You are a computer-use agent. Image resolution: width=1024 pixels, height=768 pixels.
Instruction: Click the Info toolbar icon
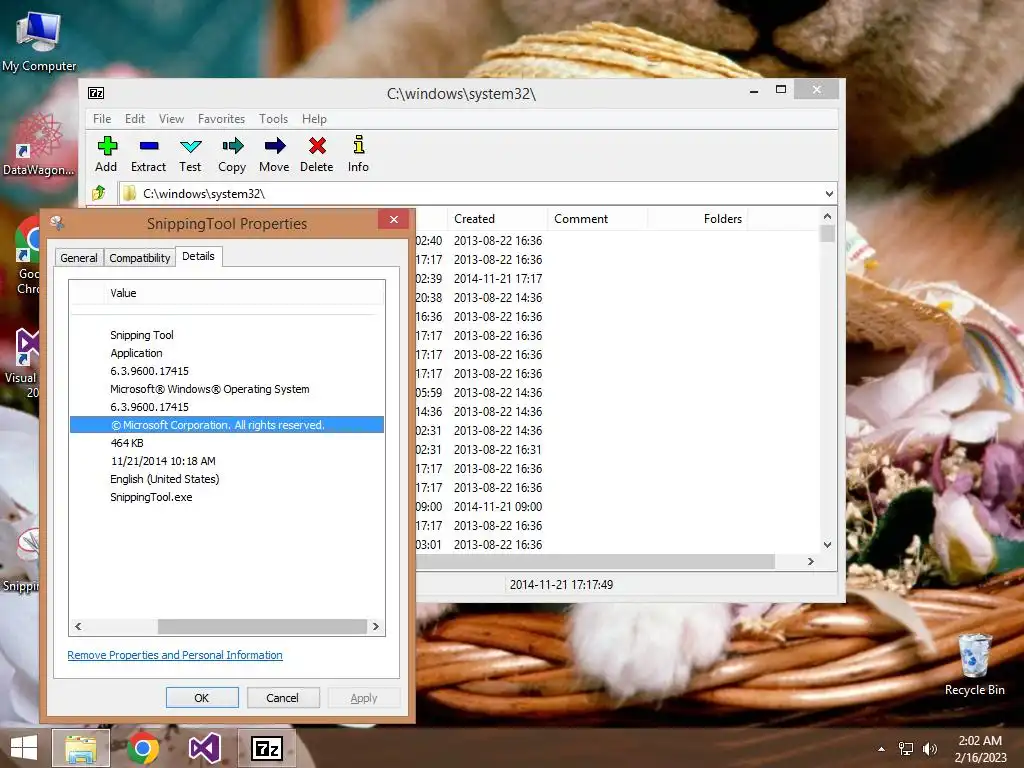pos(359,154)
